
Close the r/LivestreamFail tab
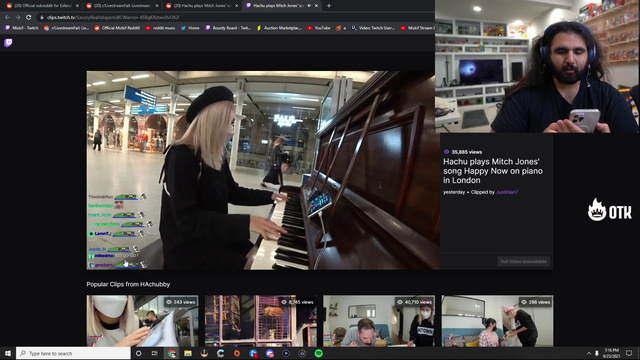157,6
